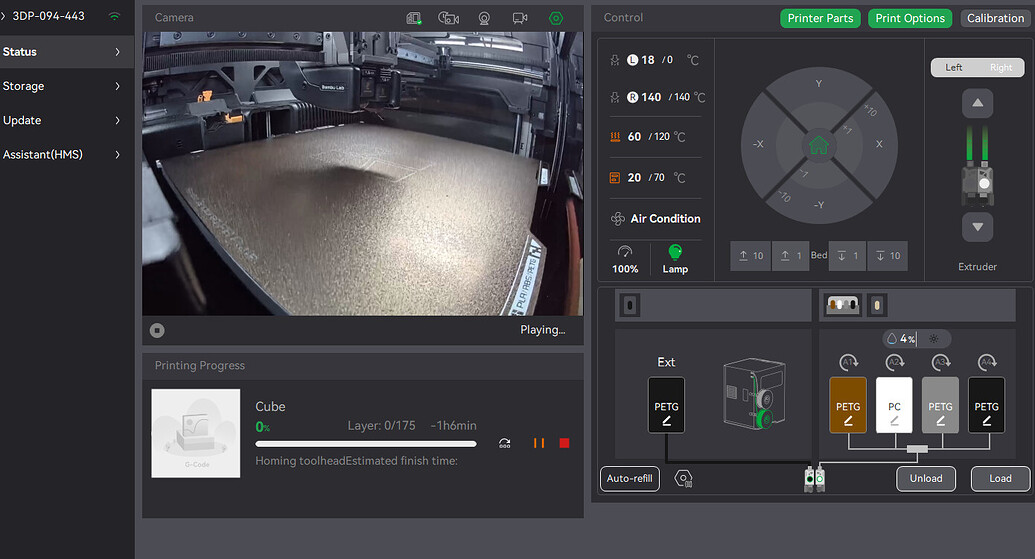Click the home axes icon
The width and height of the screenshot is (1035, 559).
pyautogui.click(x=818, y=145)
